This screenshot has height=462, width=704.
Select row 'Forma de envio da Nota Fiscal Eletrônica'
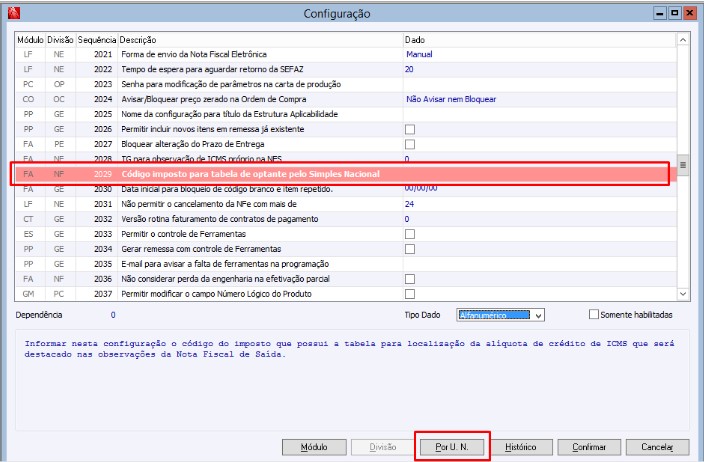(346, 54)
